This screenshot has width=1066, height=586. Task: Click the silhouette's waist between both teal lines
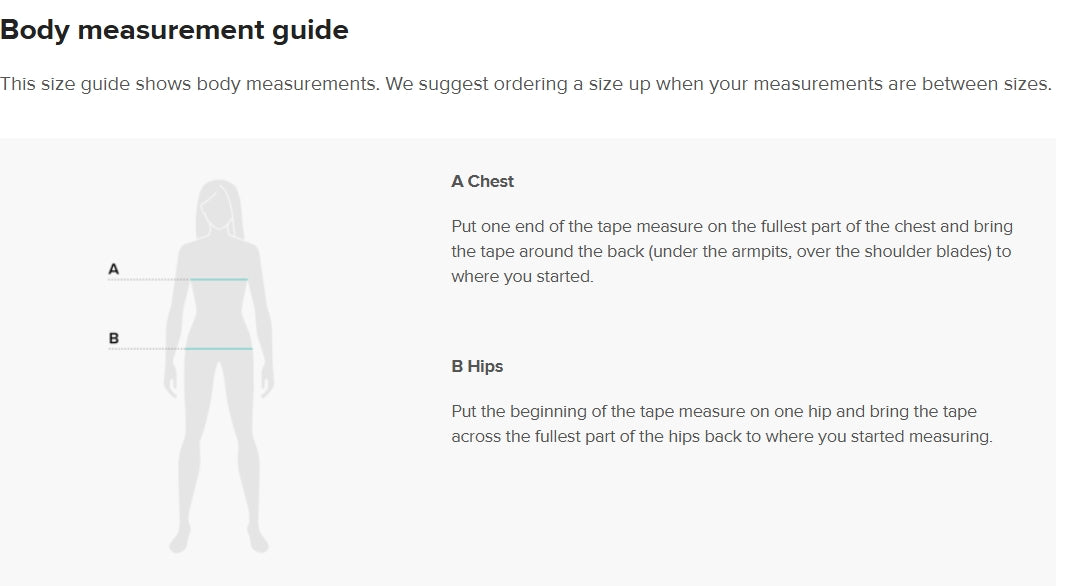coord(219,312)
